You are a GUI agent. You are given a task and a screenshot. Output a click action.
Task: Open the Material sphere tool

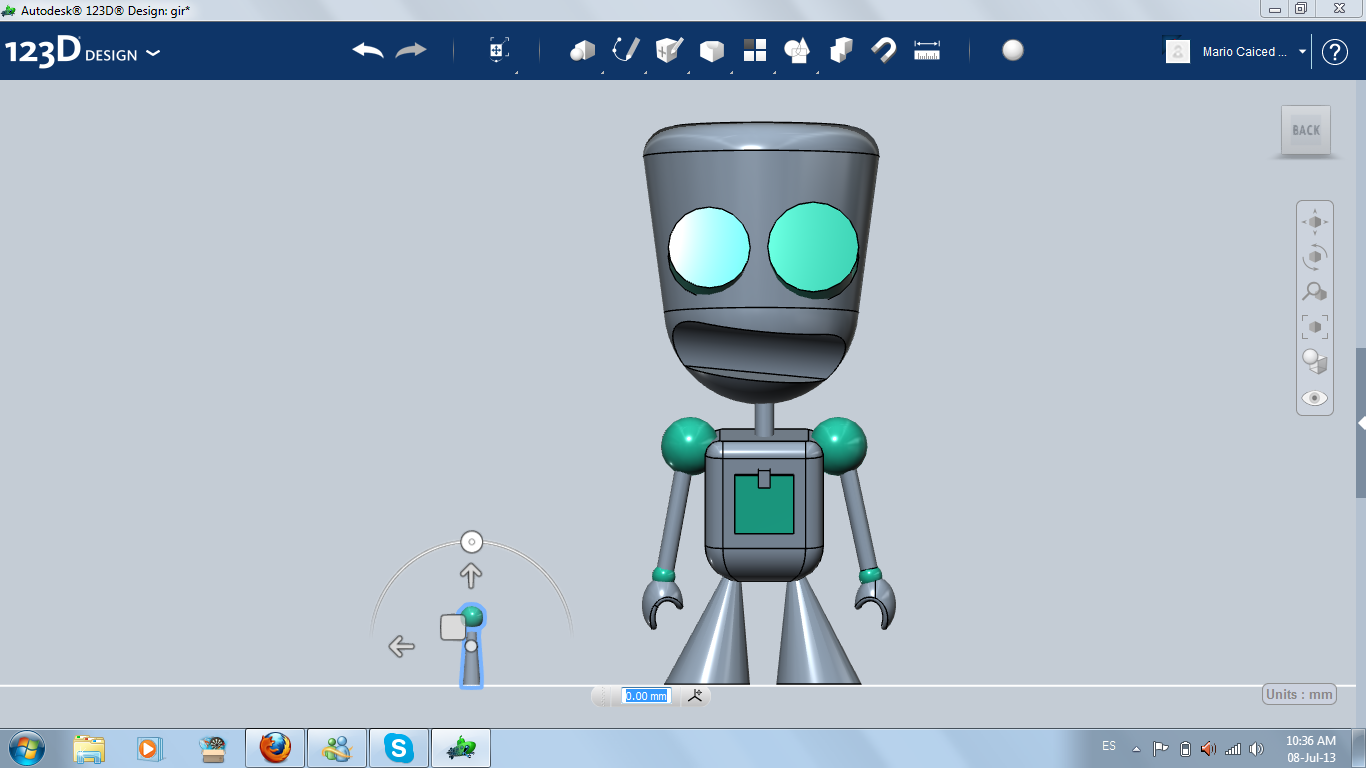(x=1013, y=50)
